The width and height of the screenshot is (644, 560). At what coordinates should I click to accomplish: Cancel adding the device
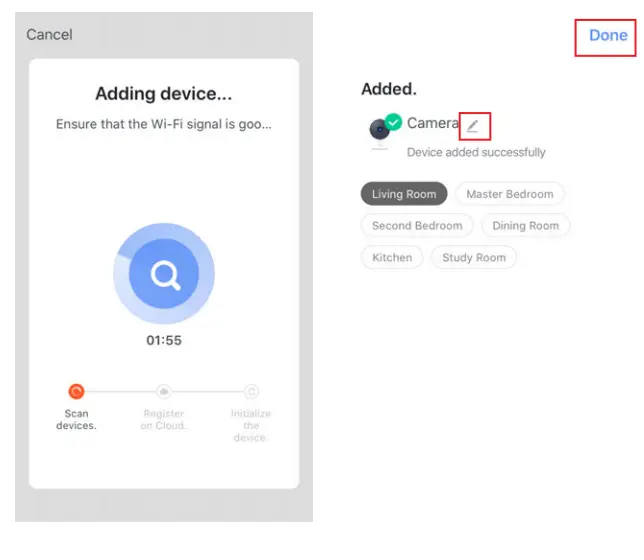pyautogui.click(x=49, y=35)
